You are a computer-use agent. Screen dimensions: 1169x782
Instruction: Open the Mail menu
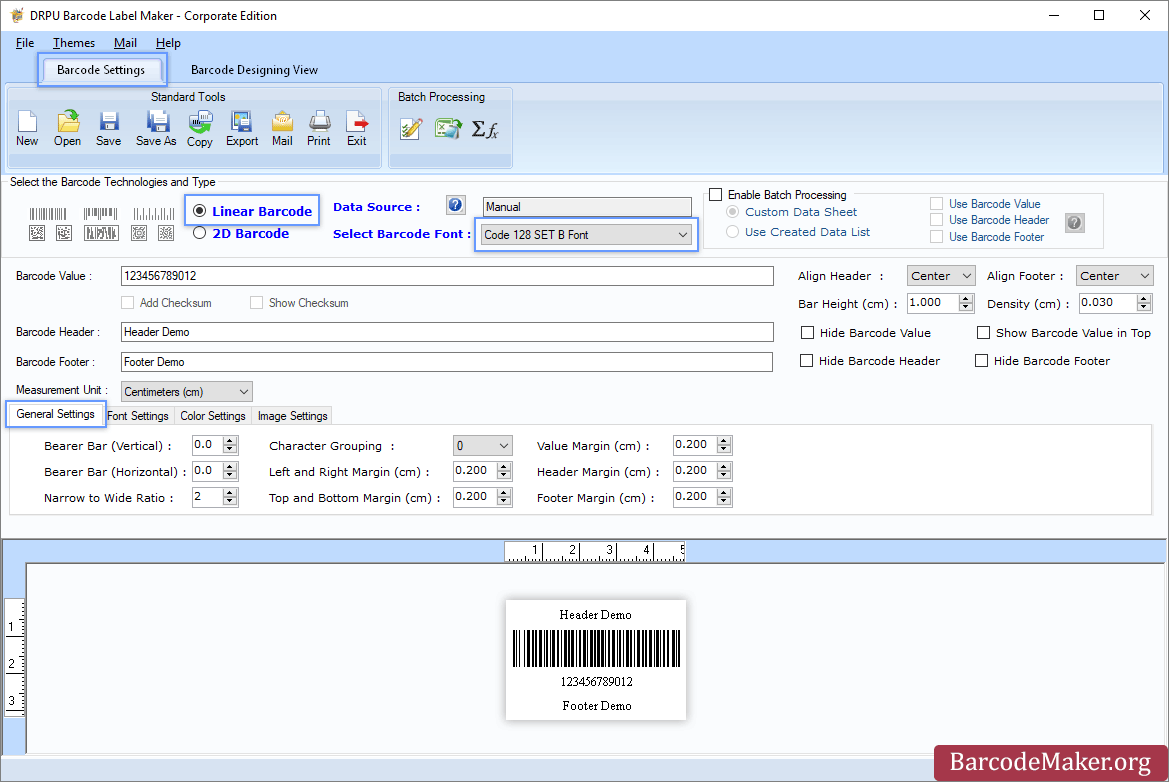click(125, 43)
